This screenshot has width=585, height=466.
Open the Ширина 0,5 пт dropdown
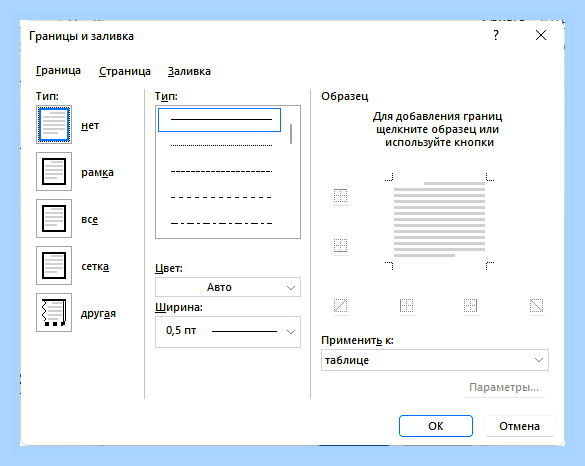point(228,332)
